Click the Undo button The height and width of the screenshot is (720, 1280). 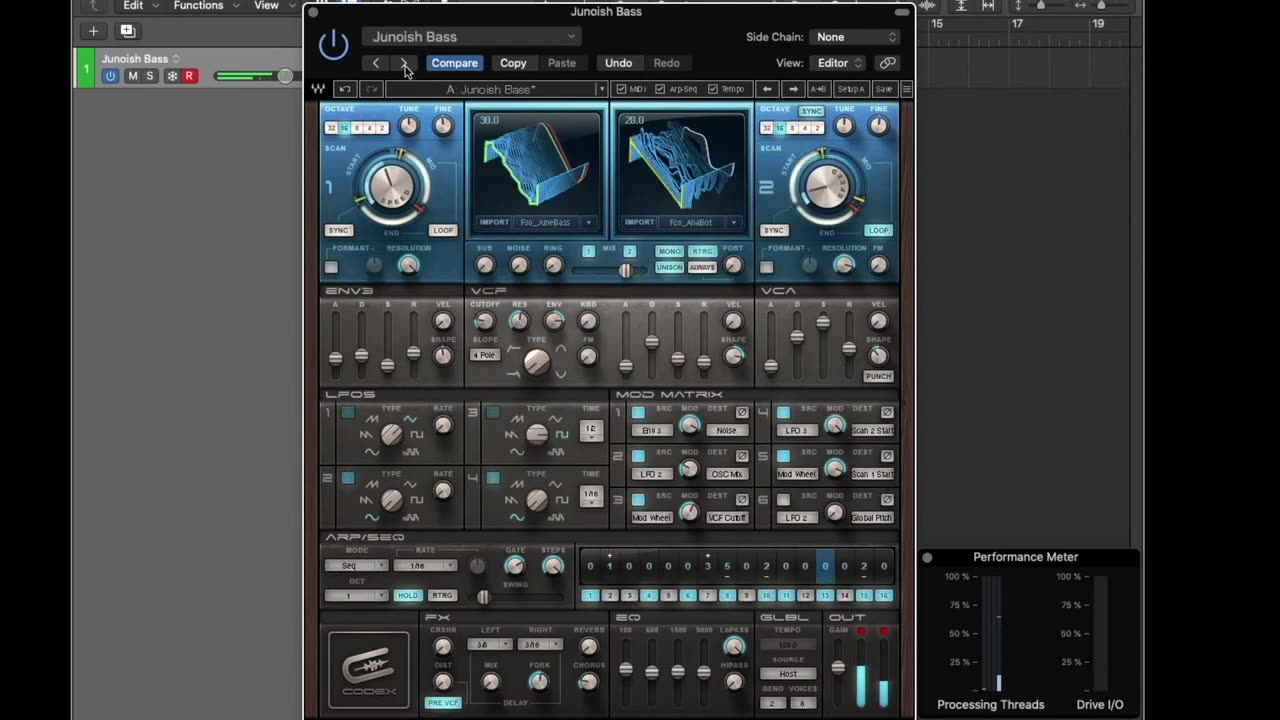click(x=618, y=63)
